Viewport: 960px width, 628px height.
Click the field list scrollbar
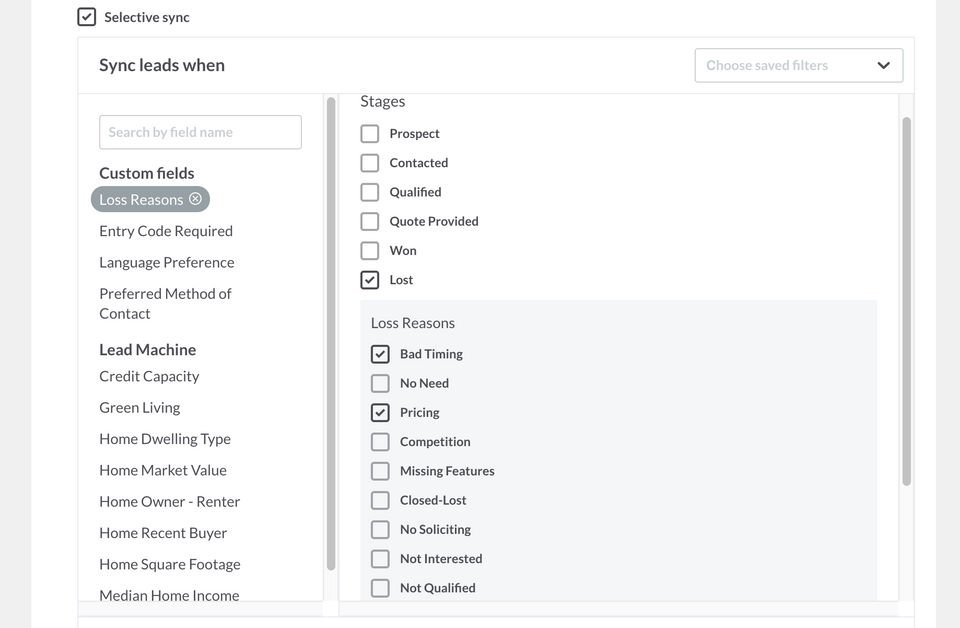point(331,334)
